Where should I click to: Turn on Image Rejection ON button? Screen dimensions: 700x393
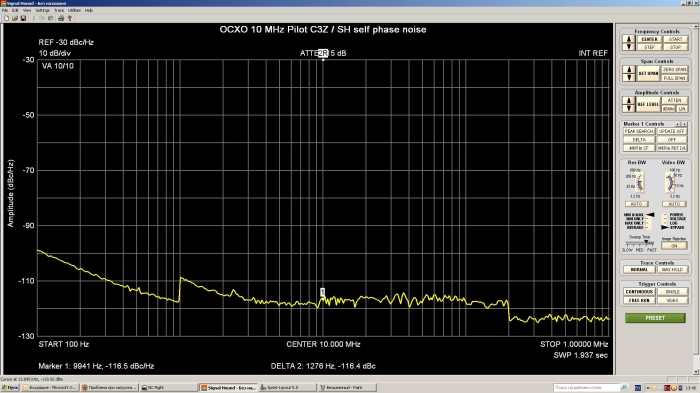[674, 246]
